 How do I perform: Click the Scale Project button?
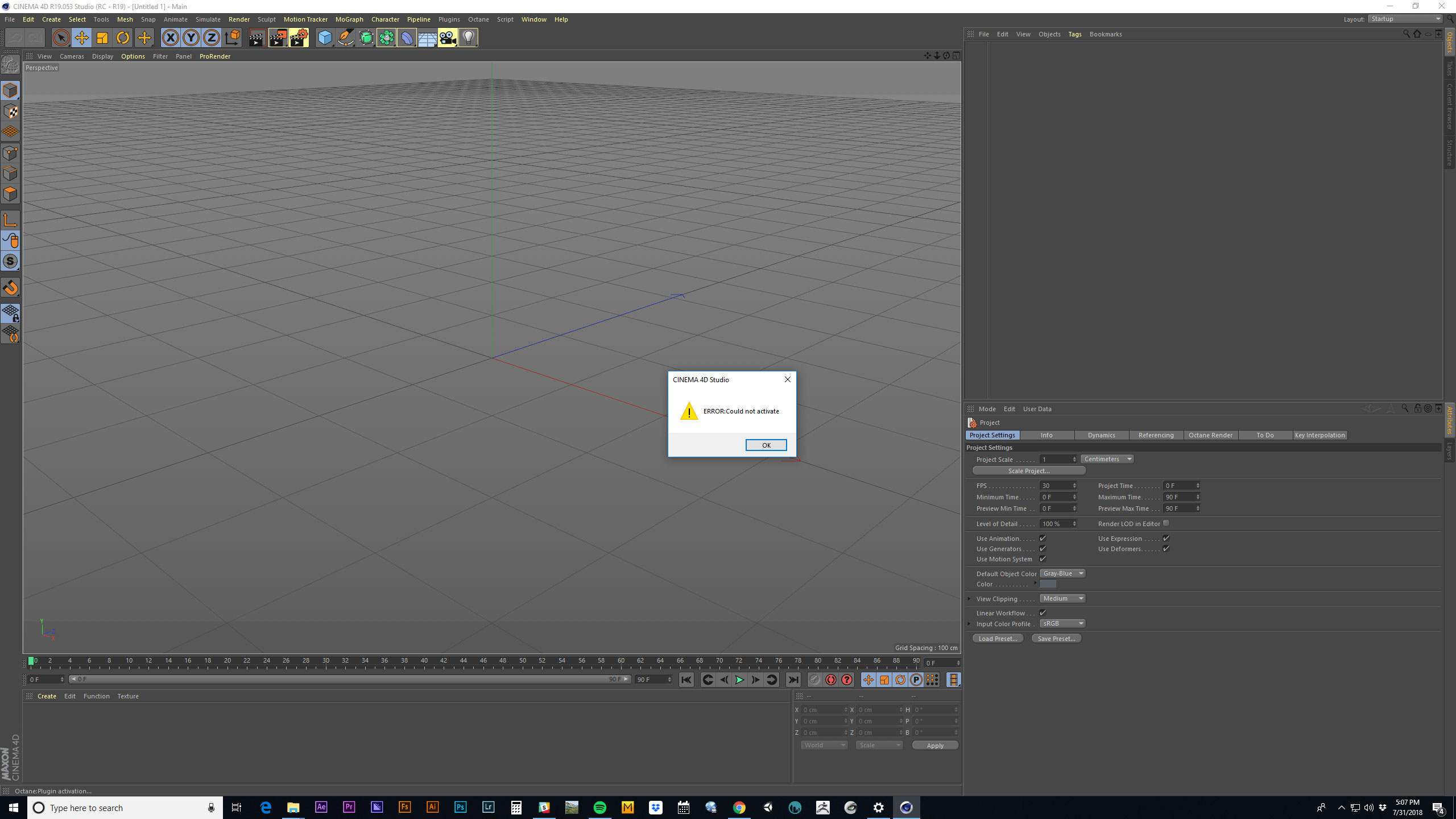point(1028,471)
